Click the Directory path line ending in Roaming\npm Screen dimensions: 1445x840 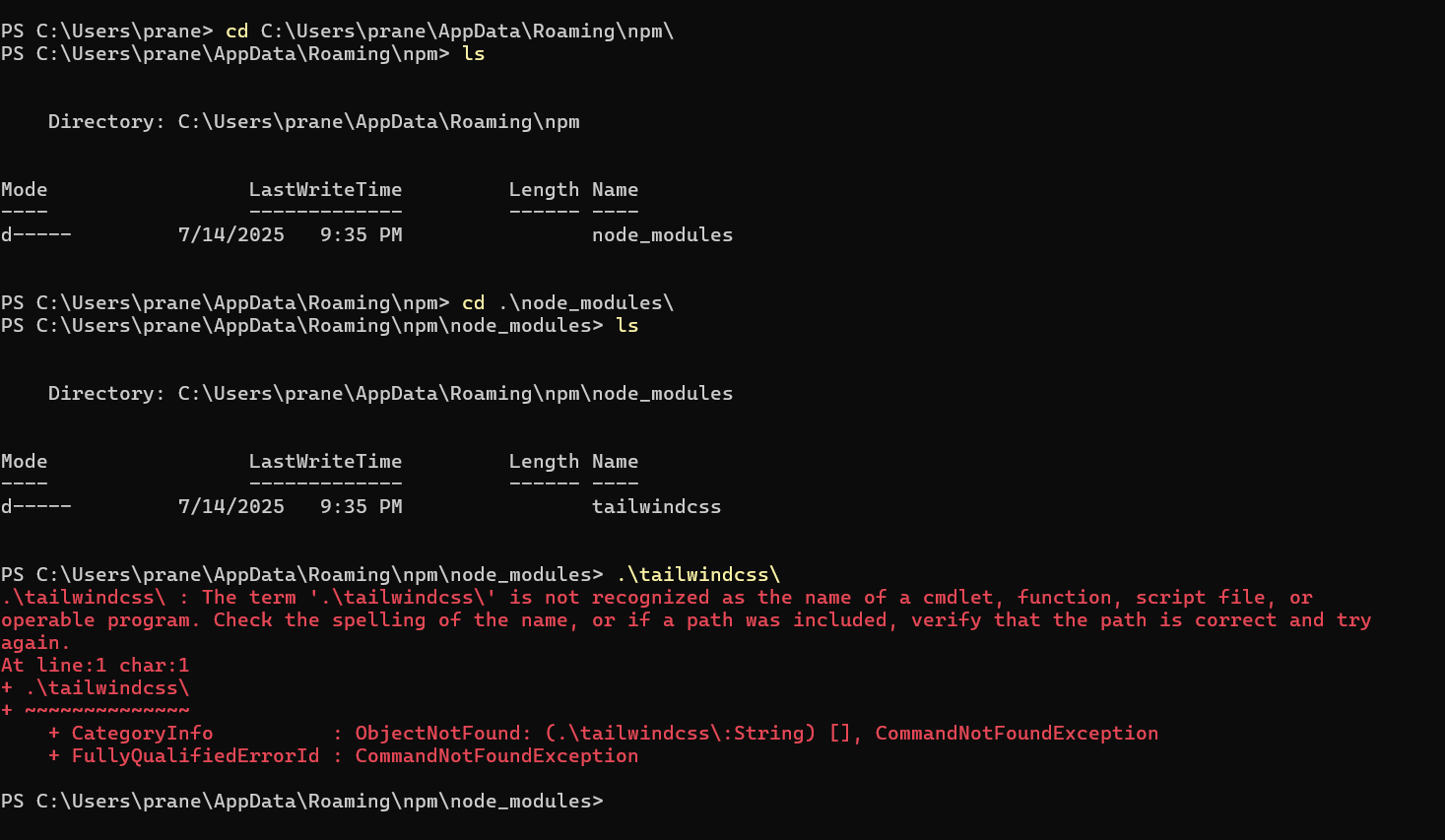click(313, 122)
